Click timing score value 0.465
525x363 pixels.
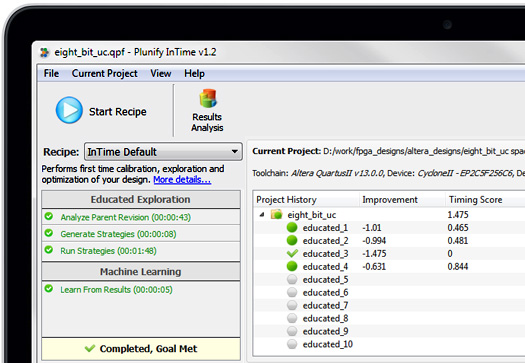(x=458, y=228)
